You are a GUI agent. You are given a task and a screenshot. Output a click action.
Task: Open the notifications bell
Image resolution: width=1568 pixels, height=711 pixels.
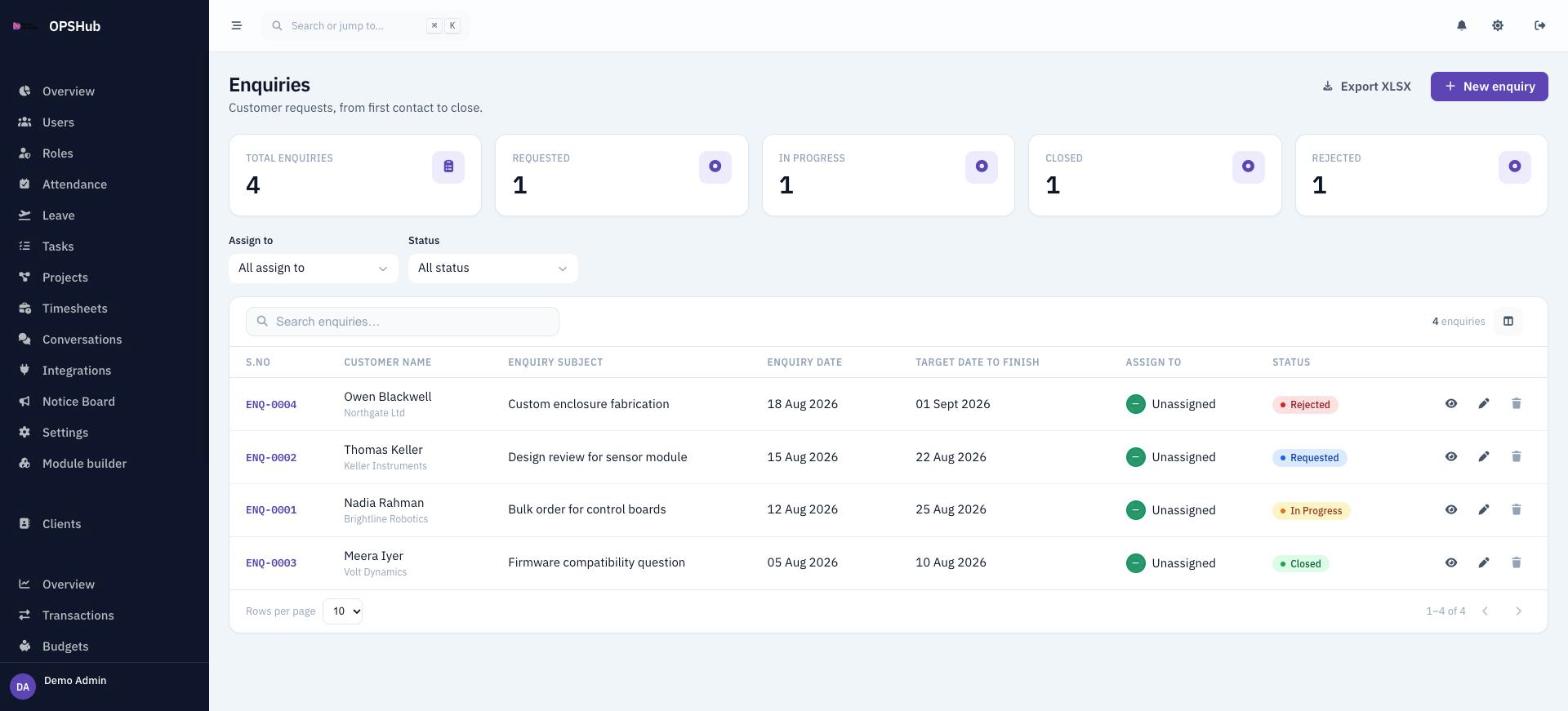click(x=1461, y=26)
